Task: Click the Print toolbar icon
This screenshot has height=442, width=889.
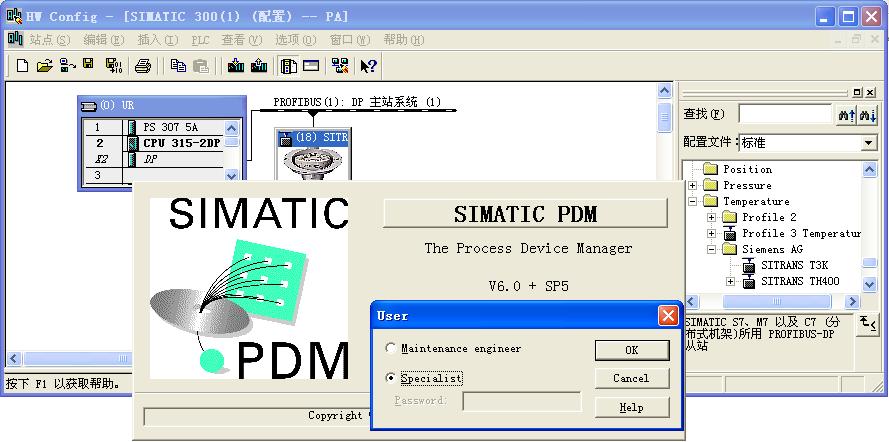Action: pyautogui.click(x=143, y=66)
